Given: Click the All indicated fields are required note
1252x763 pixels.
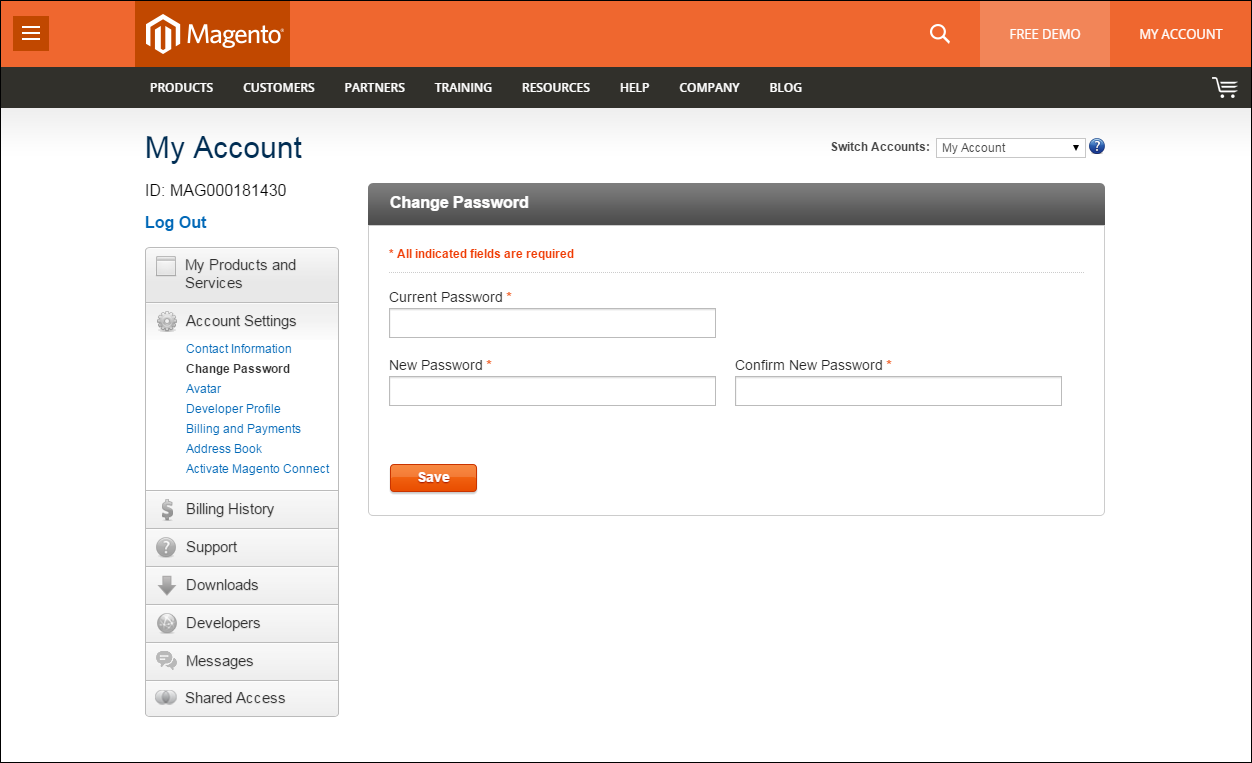Looking at the screenshot, I should pyautogui.click(x=481, y=254).
